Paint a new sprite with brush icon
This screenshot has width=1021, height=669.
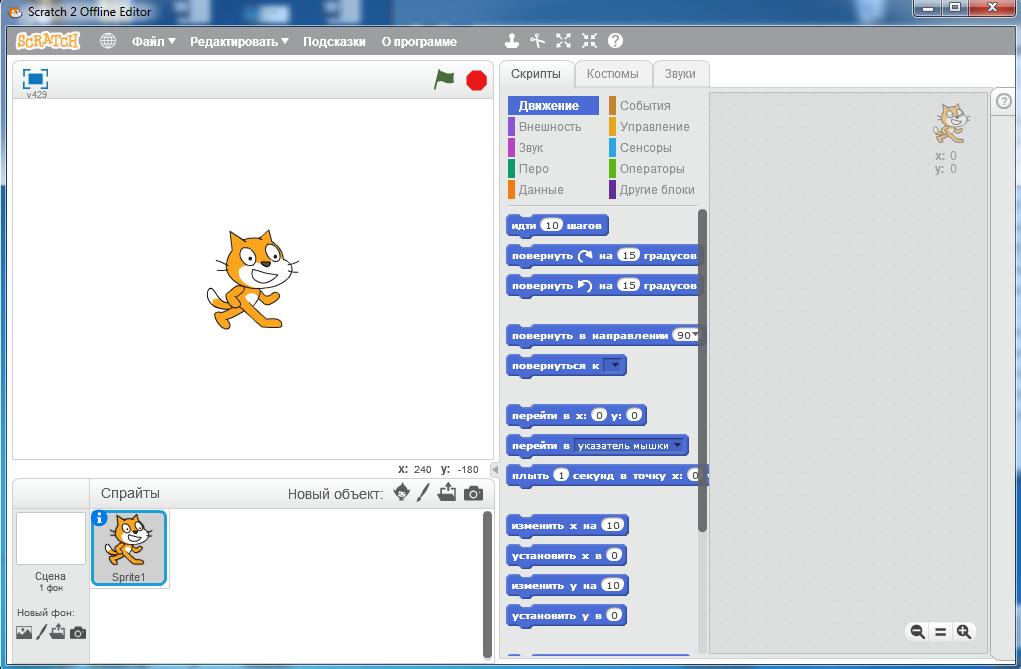(x=423, y=493)
